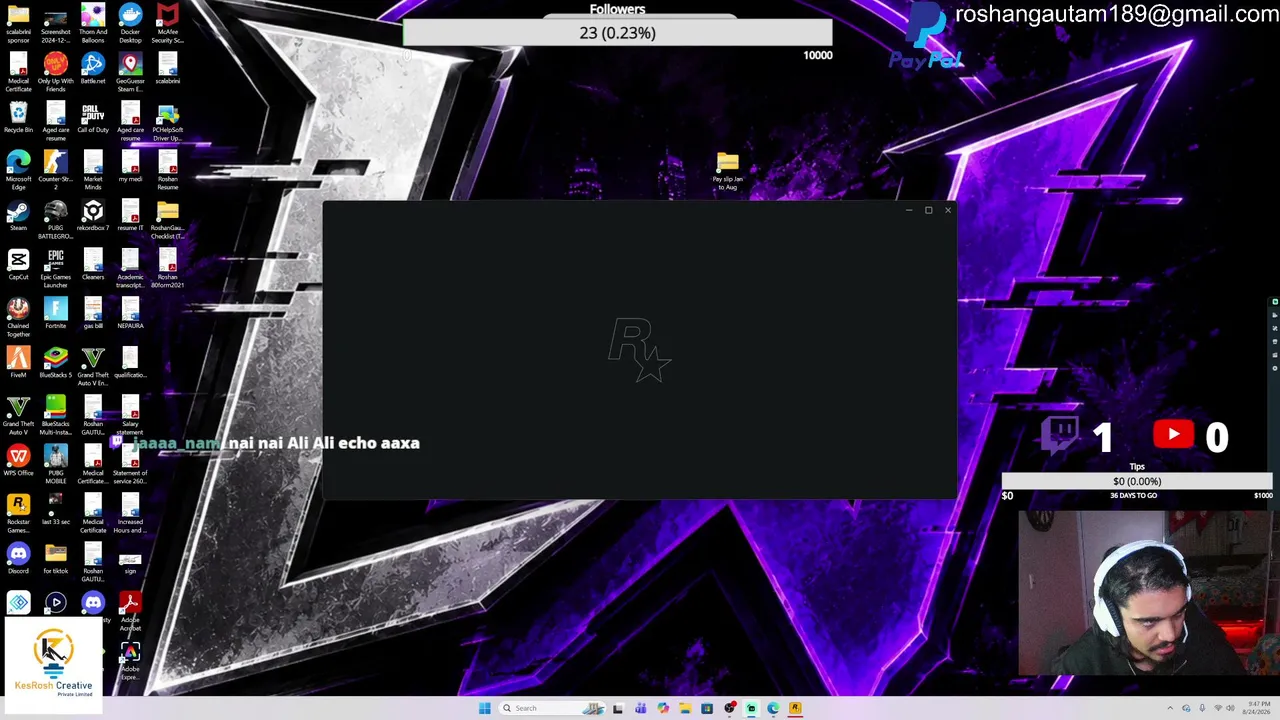
Task: Maximize the Rockstar launcher window
Action: tap(928, 210)
